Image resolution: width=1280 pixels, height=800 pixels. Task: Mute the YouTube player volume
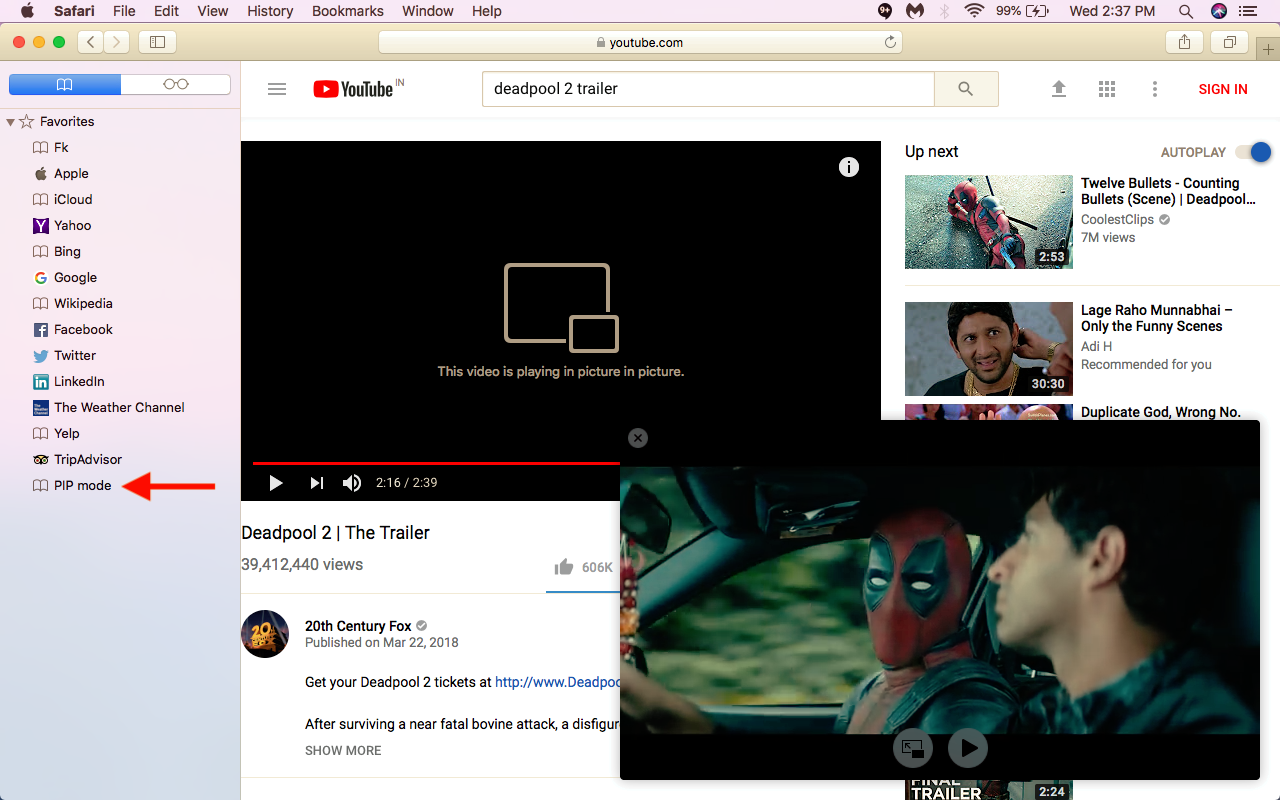[x=352, y=483]
